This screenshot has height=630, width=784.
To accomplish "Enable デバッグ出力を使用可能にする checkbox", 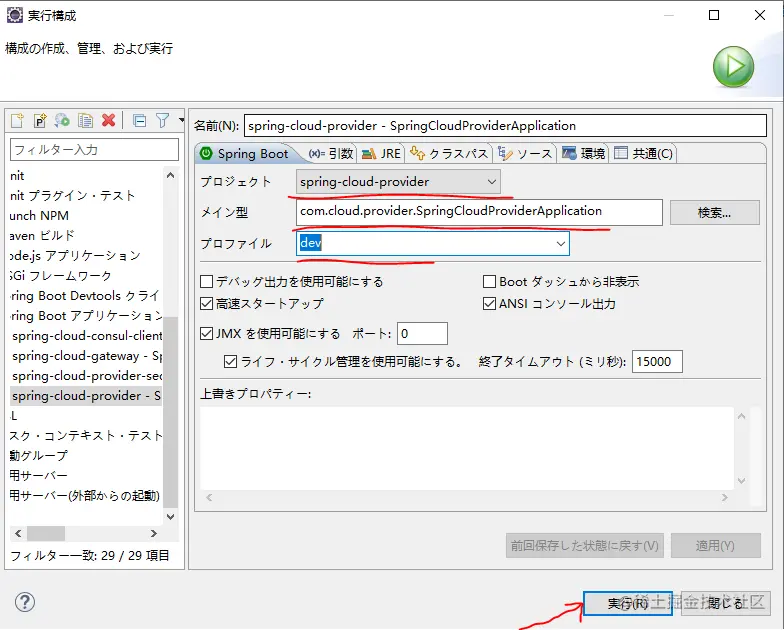I will pos(206,282).
